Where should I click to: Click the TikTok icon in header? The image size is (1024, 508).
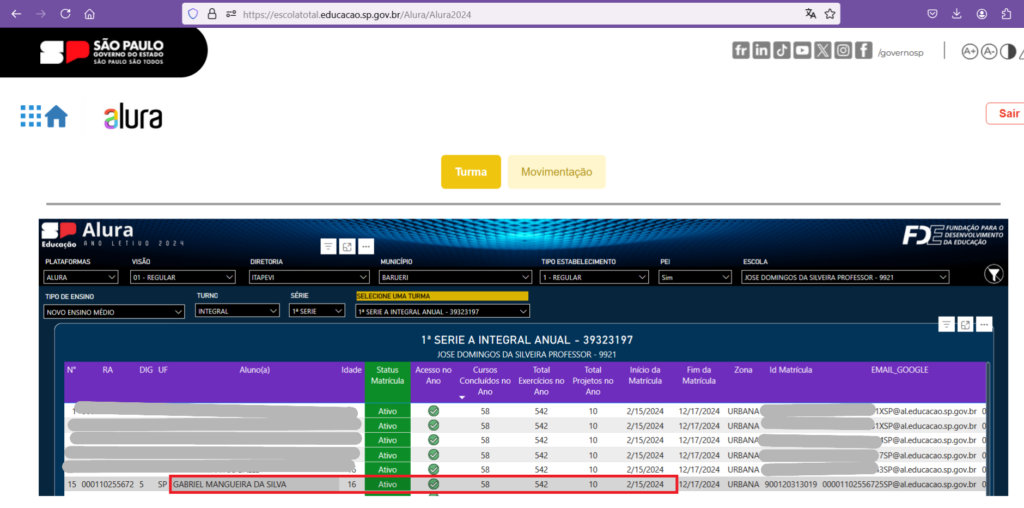tap(781, 51)
